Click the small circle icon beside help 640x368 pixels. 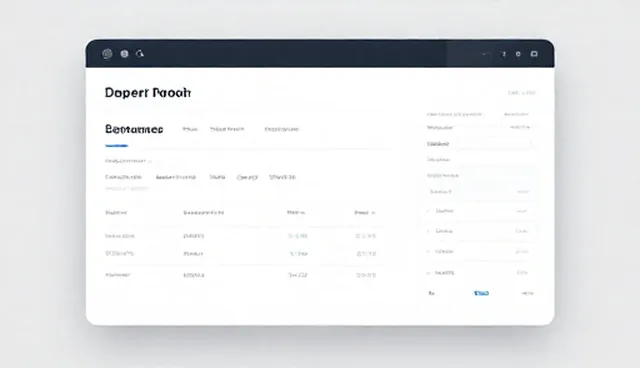tap(518, 54)
